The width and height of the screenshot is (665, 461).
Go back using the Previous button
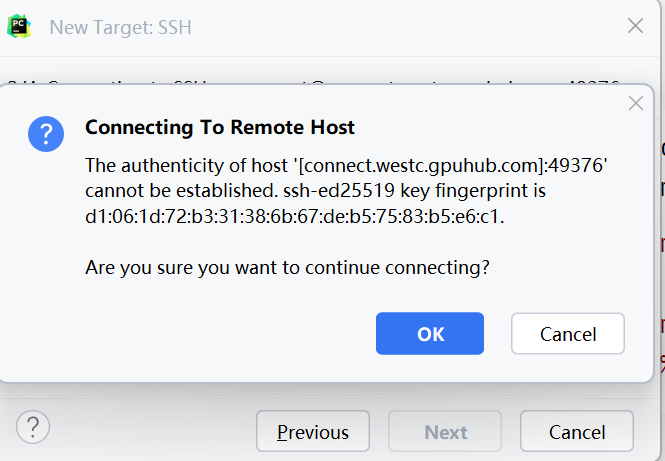pyautogui.click(x=313, y=431)
